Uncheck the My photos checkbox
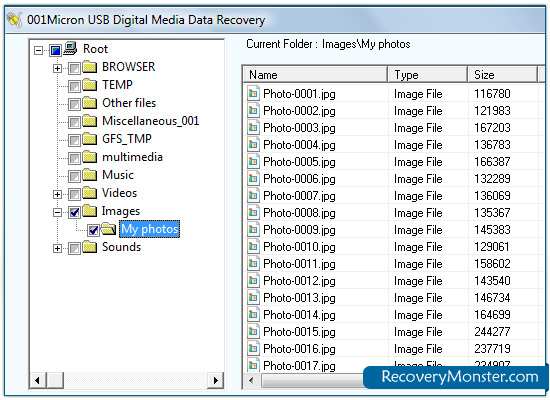The image size is (550, 400). (93, 230)
